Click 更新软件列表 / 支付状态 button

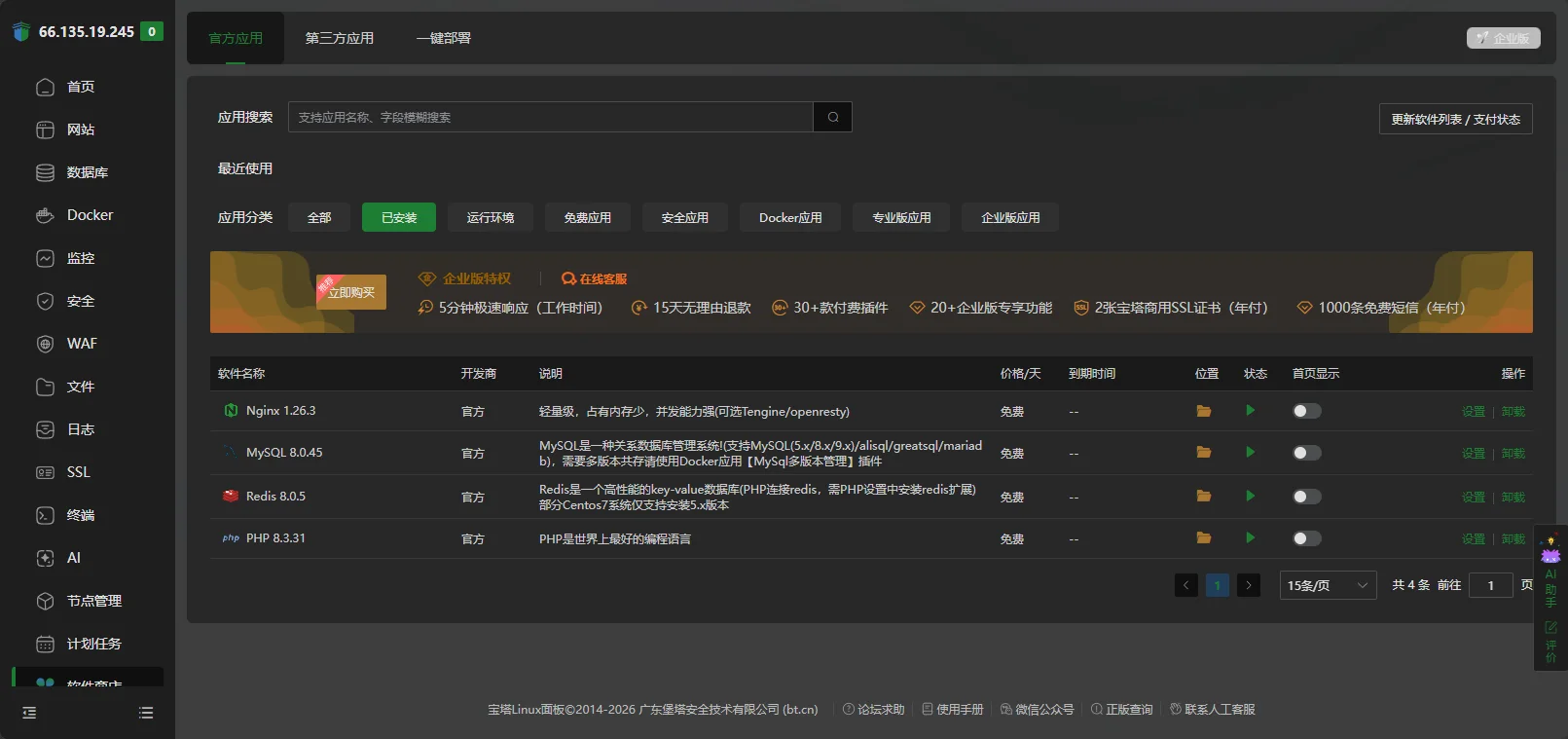(x=1456, y=119)
